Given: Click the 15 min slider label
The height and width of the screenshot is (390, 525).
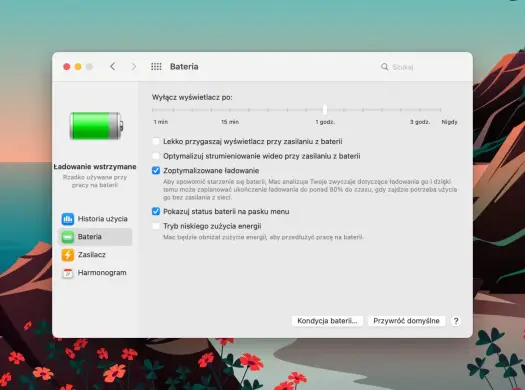Looking at the screenshot, I should 230,122.
